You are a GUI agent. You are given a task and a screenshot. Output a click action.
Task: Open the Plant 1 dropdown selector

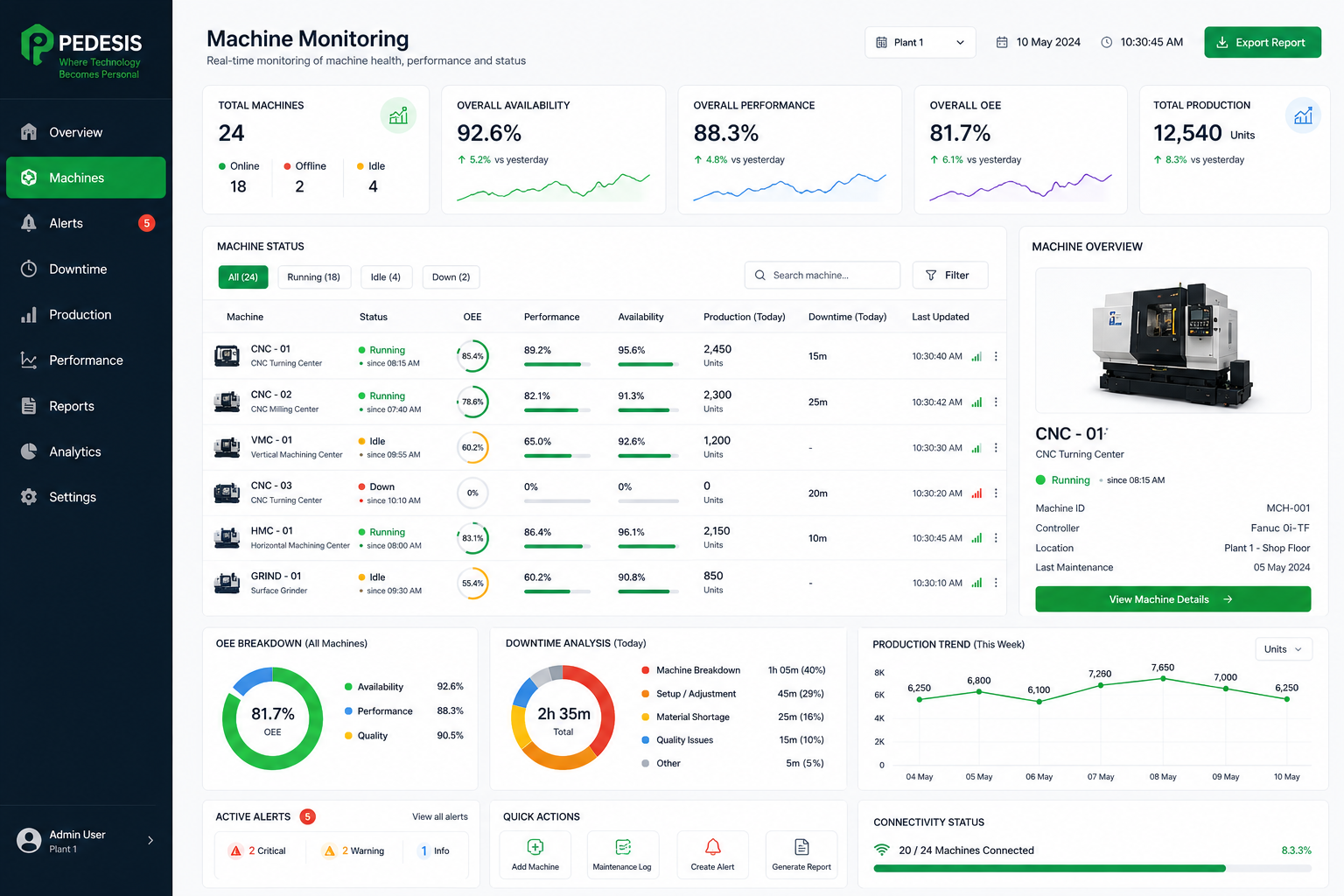[x=920, y=42]
